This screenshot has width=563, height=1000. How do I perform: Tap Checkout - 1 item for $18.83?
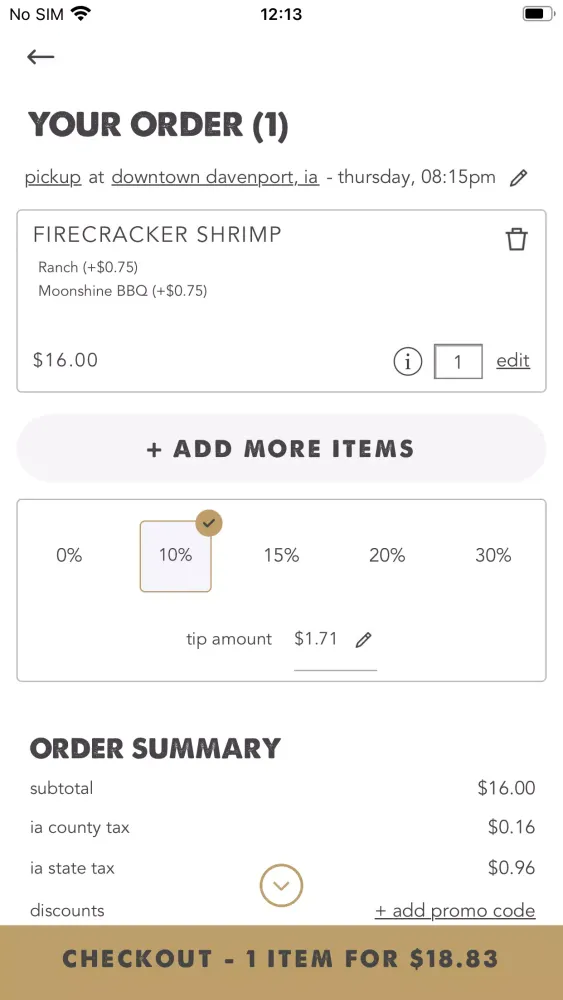281,959
